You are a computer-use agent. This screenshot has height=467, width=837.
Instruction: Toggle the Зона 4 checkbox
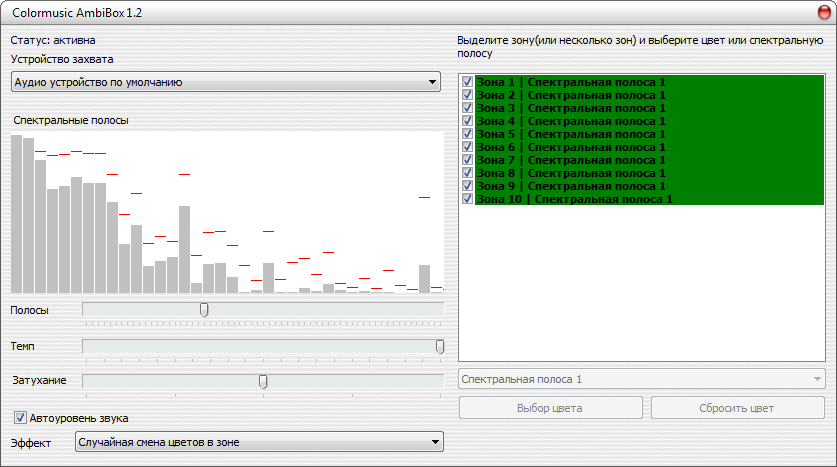point(468,121)
